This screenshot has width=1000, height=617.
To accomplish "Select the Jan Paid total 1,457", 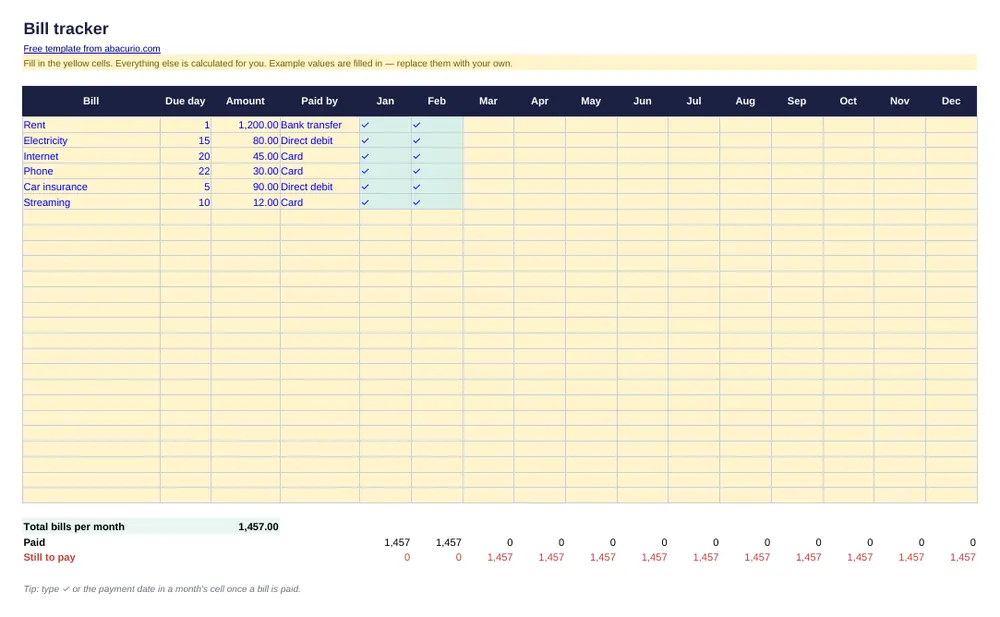I will (x=397, y=542).
